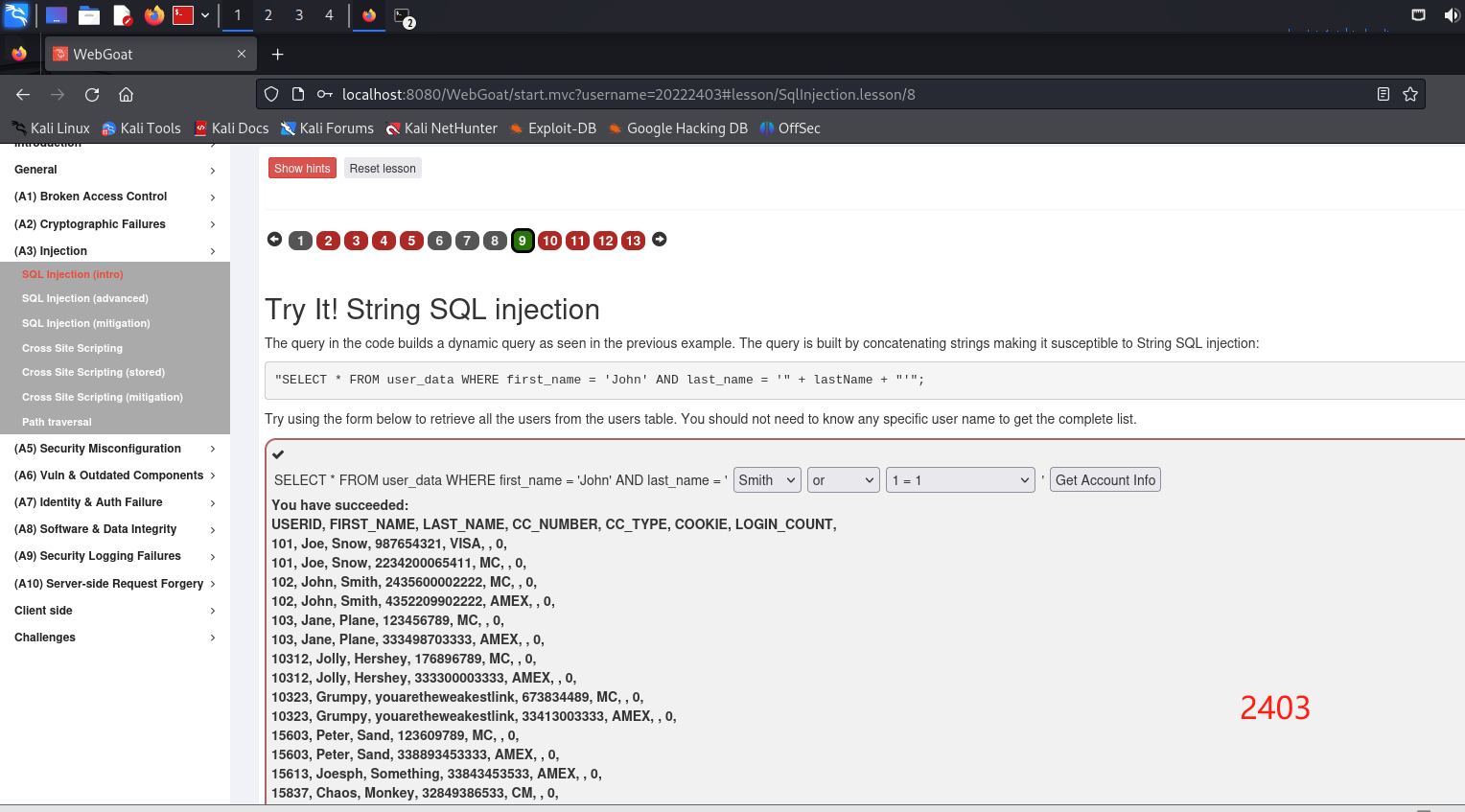The width and height of the screenshot is (1465, 812).
Task: Collapse the (A3) Injection section
Action: pos(115,251)
